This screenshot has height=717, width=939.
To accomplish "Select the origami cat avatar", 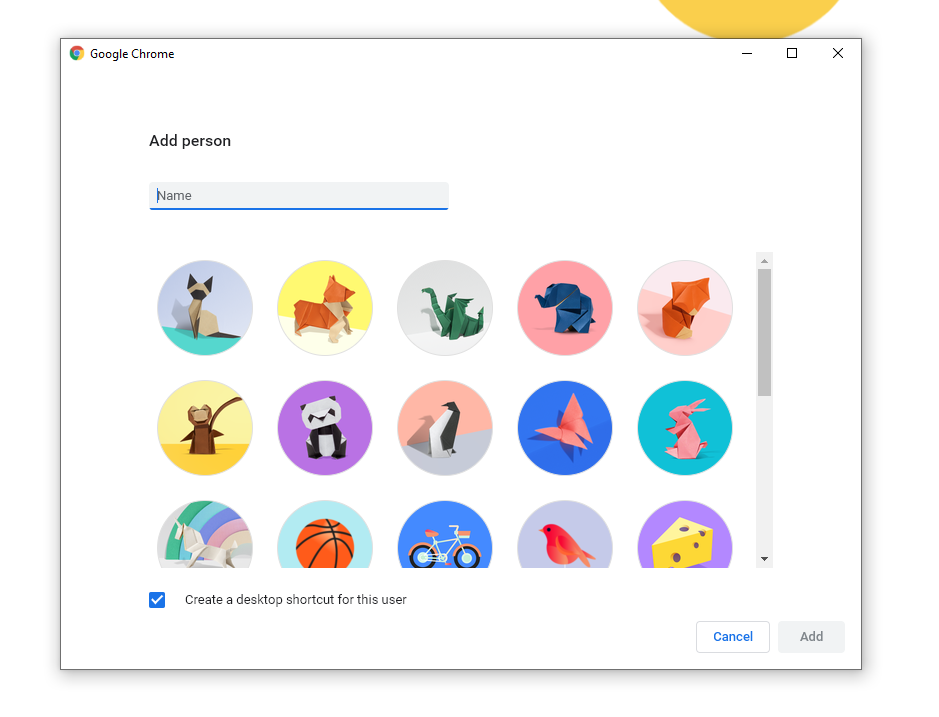I will (x=205, y=308).
